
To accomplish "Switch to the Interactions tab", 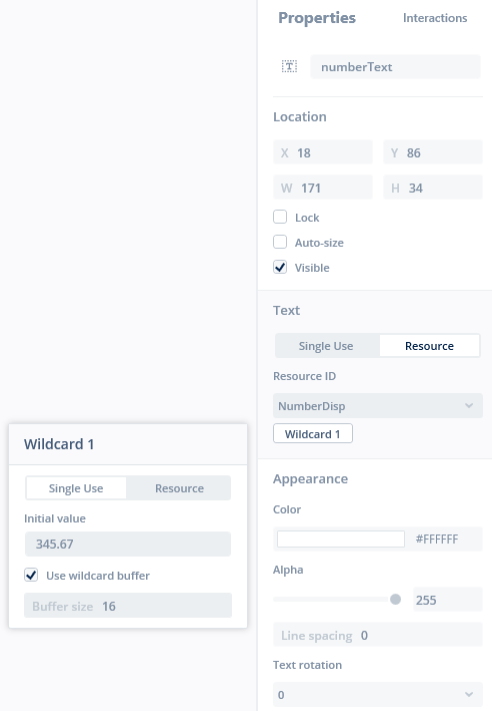I will (435, 18).
